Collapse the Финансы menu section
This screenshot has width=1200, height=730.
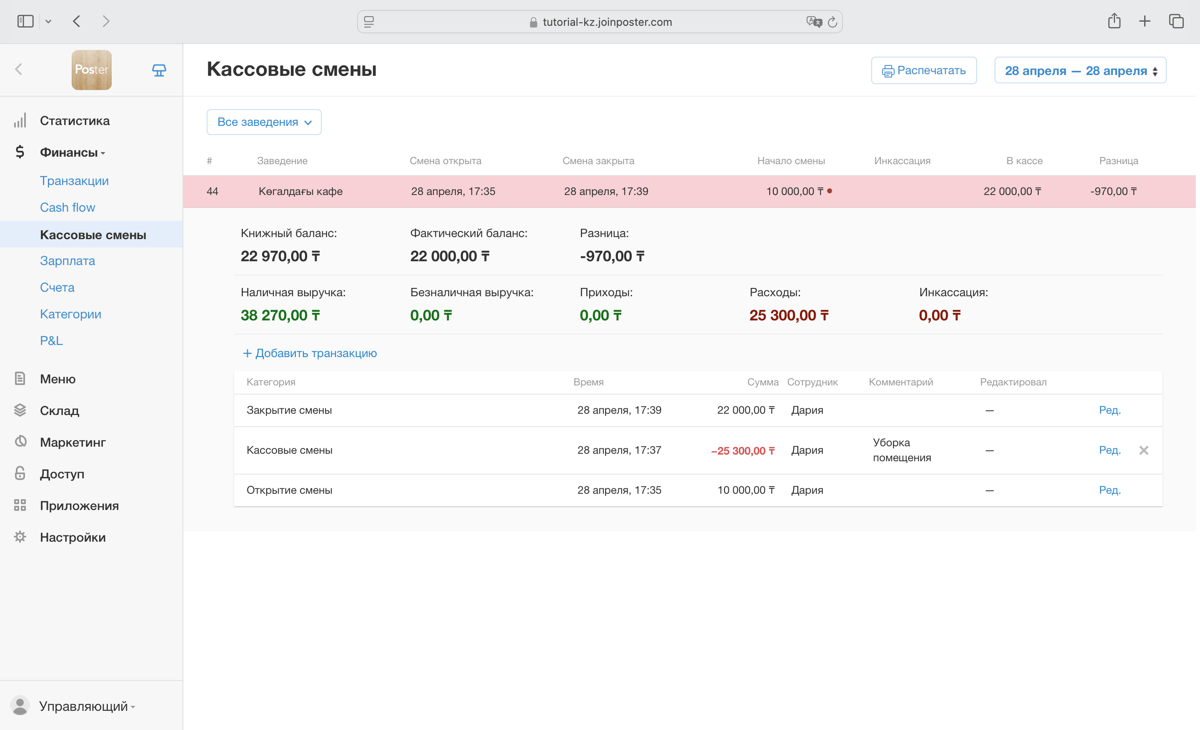pyautogui.click(x=72, y=152)
